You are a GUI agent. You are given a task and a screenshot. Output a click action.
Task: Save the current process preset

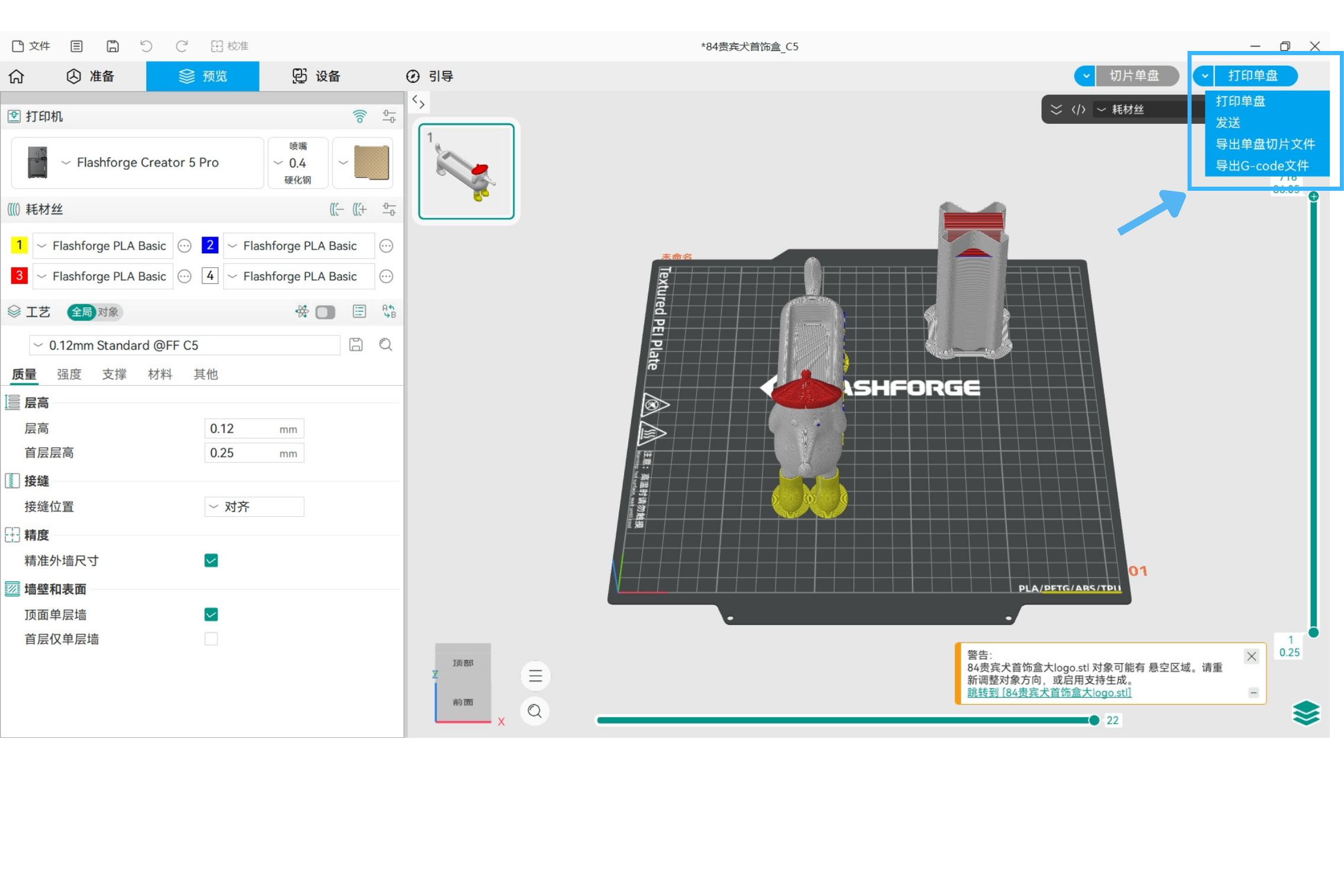356,345
